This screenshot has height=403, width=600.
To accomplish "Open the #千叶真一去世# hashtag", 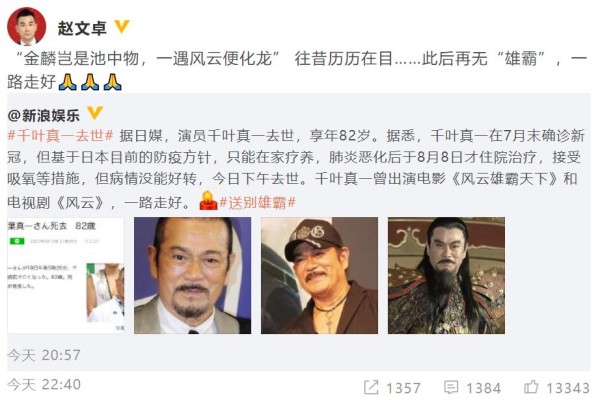I will (60, 135).
